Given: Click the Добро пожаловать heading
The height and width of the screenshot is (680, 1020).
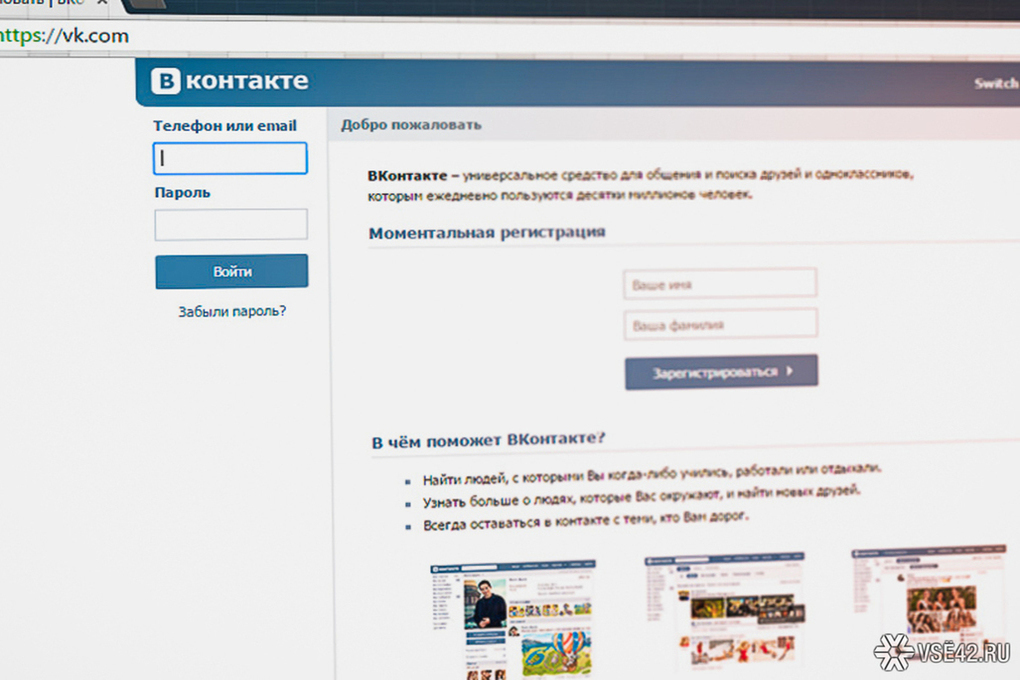Looking at the screenshot, I should pyautogui.click(x=411, y=125).
